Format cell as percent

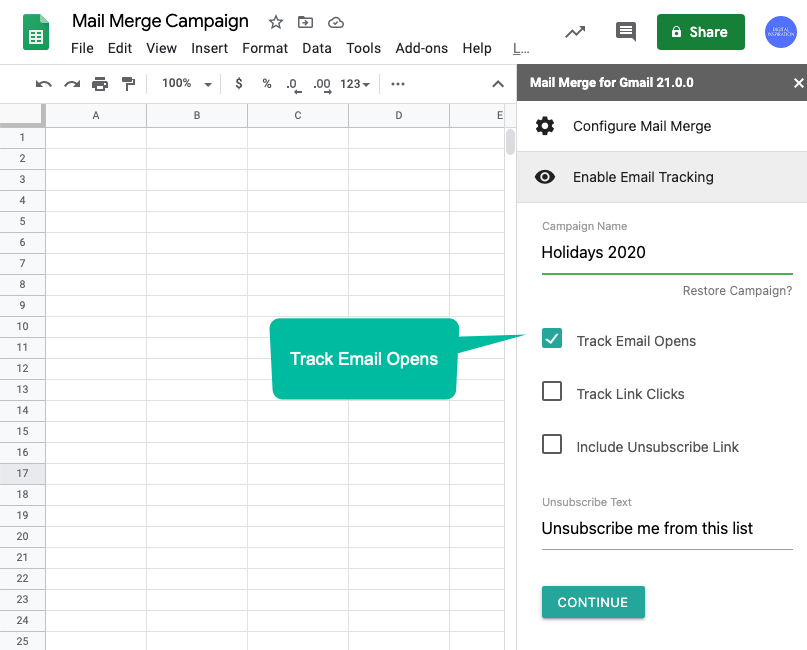(267, 83)
